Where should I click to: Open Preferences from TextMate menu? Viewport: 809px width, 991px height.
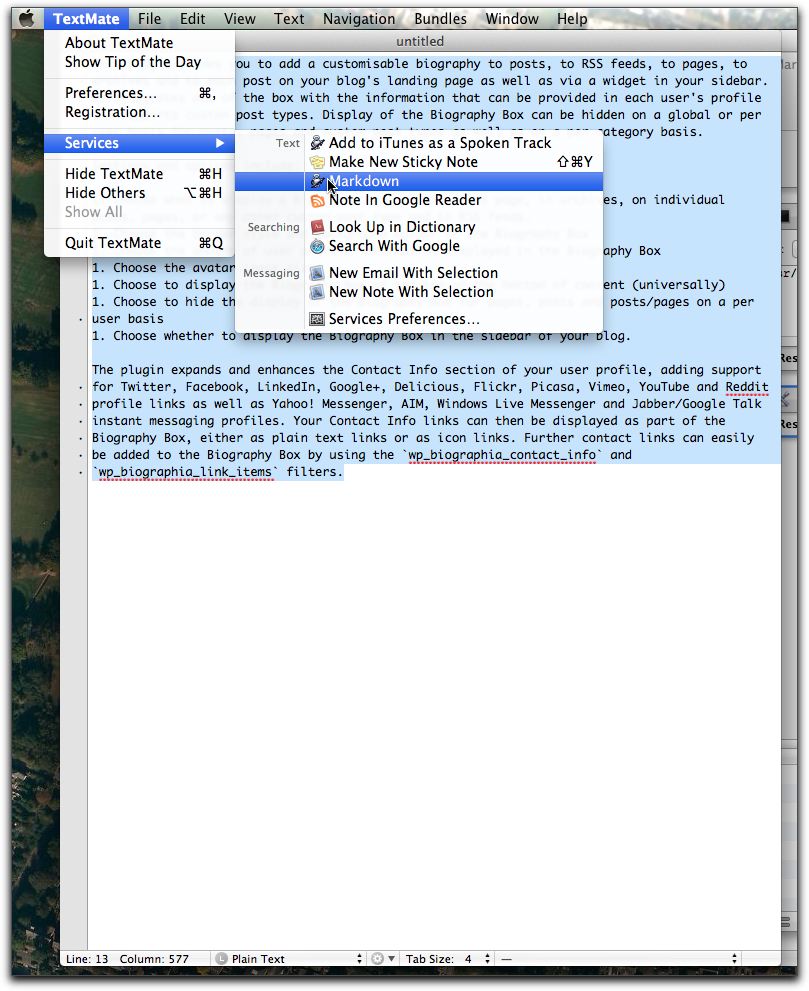point(139,93)
